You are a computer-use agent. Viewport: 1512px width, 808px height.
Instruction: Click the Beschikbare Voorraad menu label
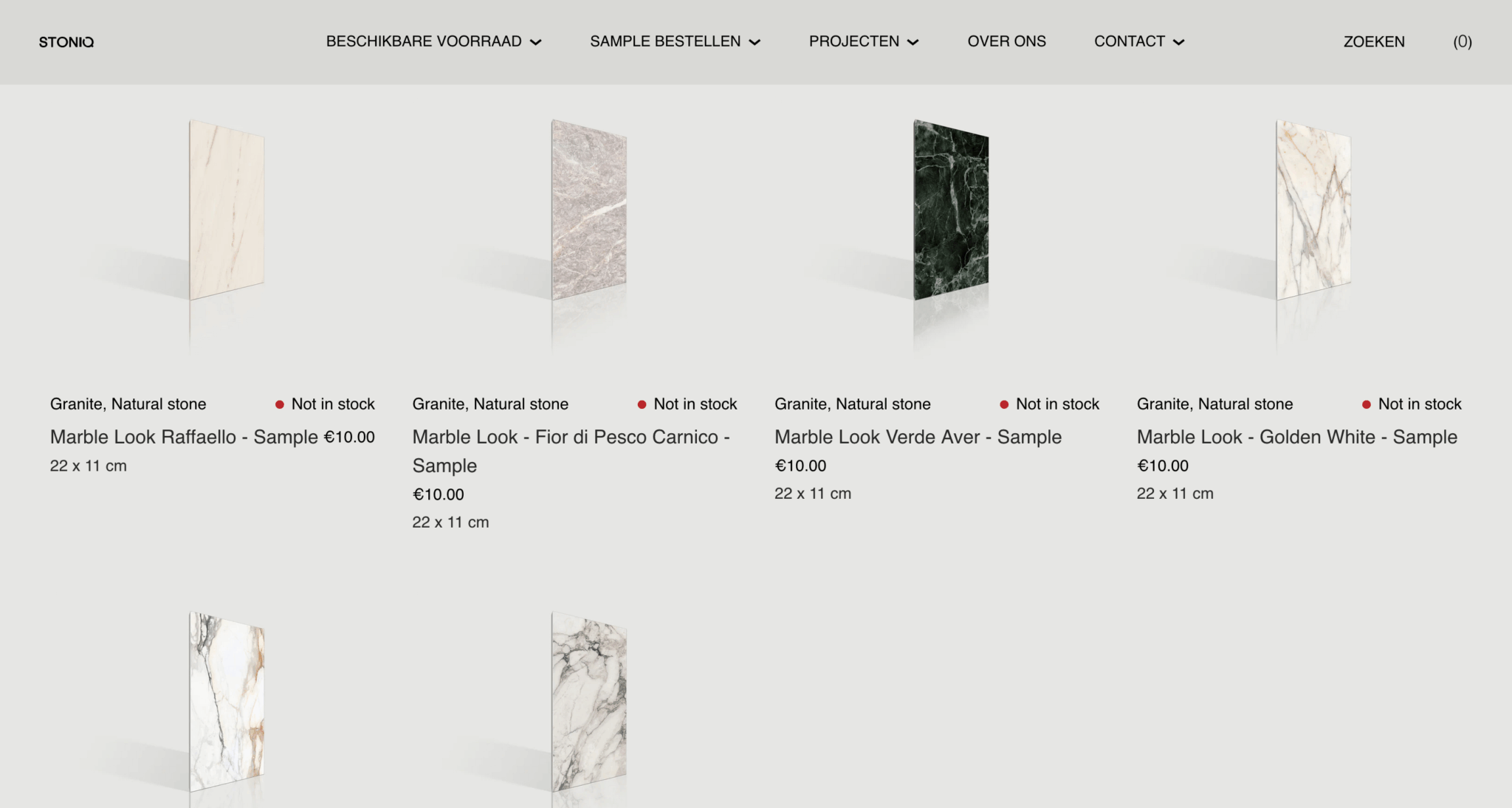tap(424, 41)
